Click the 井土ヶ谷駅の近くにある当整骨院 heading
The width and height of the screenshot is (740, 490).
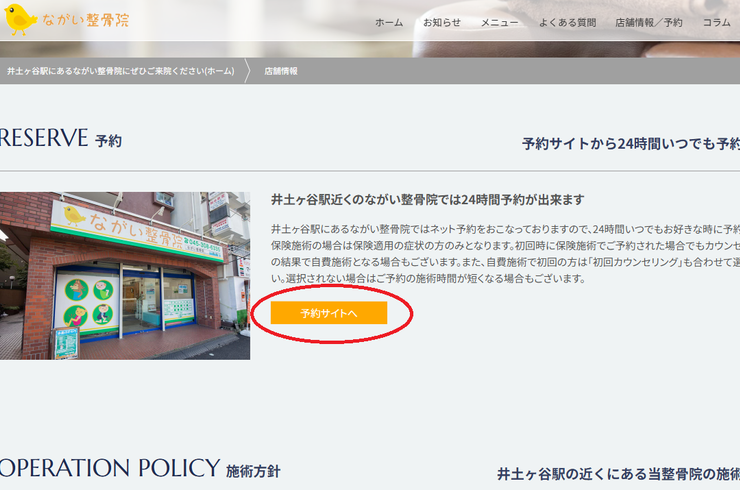(618, 473)
